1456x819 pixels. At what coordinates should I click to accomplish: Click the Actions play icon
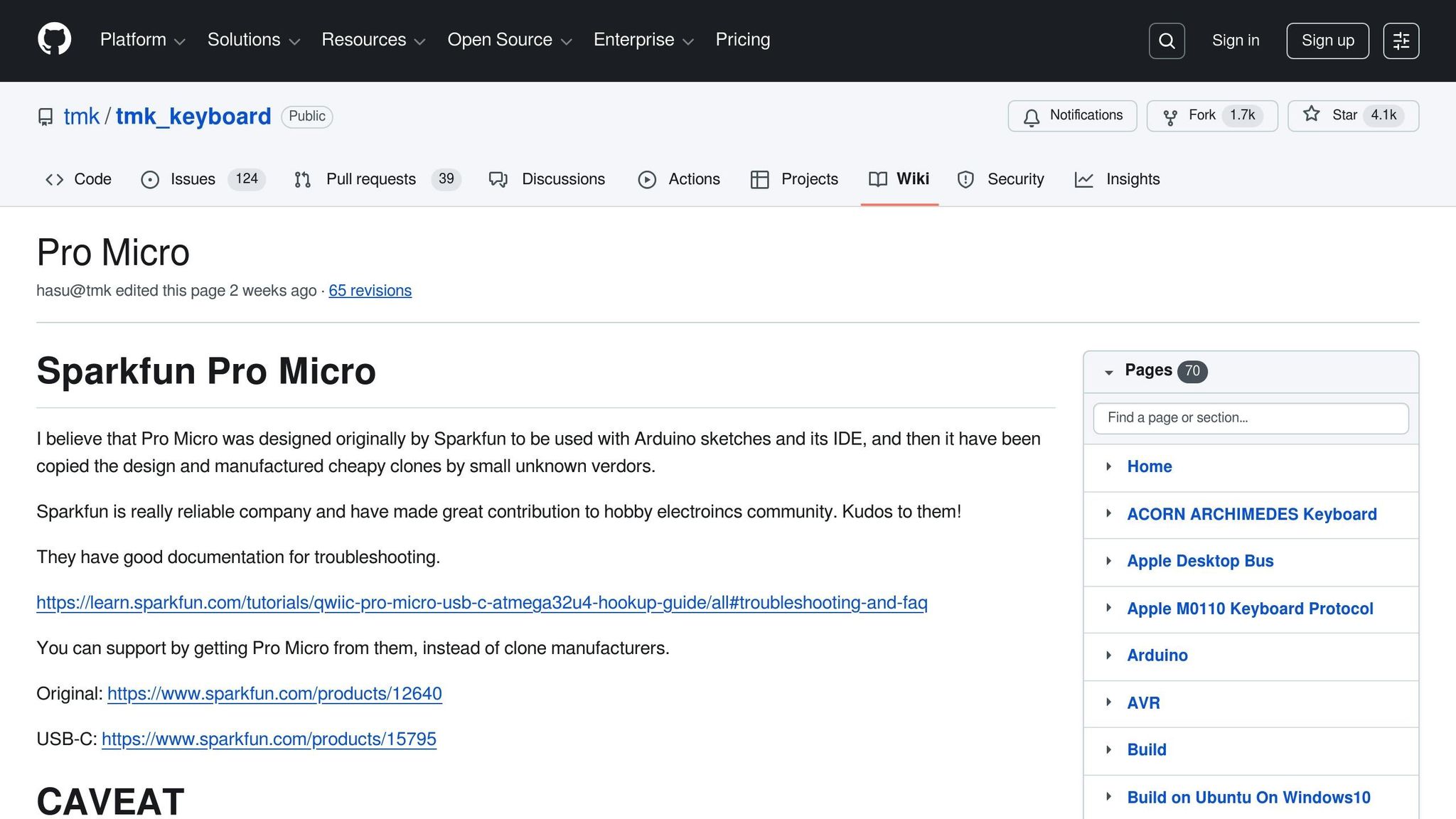tap(647, 180)
